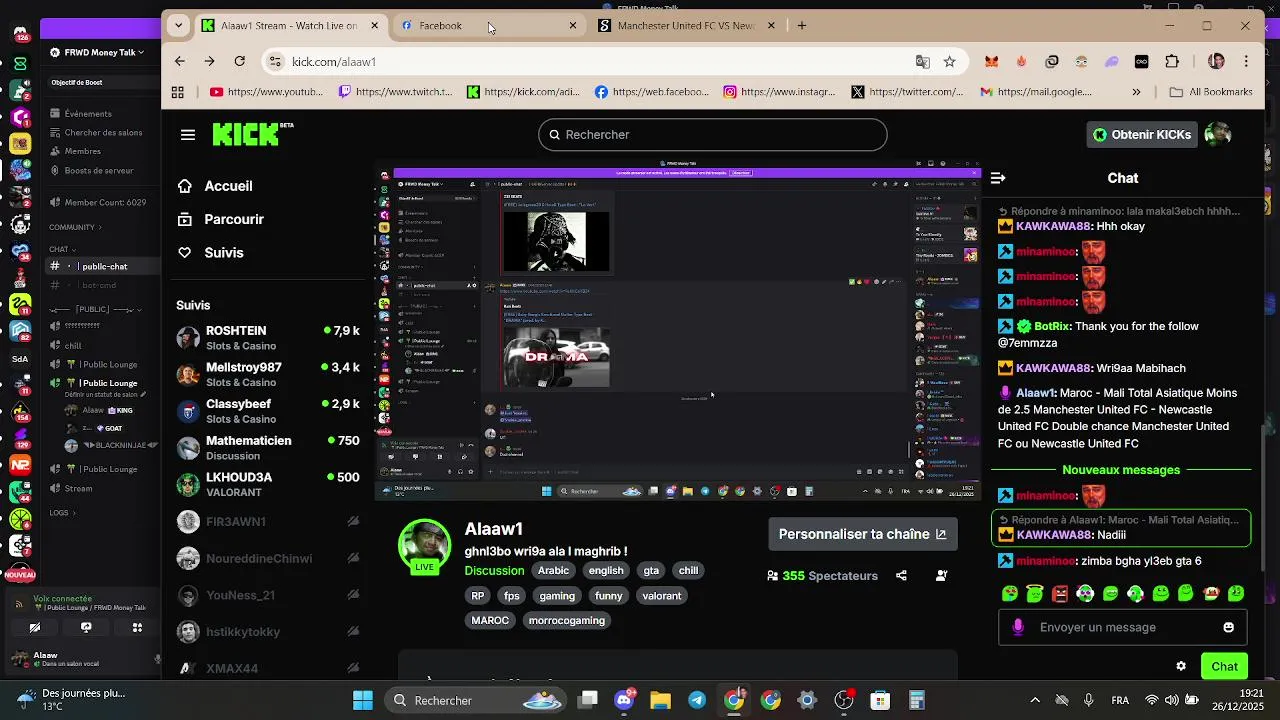Open FRWD Money Talk server dropdown in Discord
This screenshot has height=720, width=1280.
98,52
